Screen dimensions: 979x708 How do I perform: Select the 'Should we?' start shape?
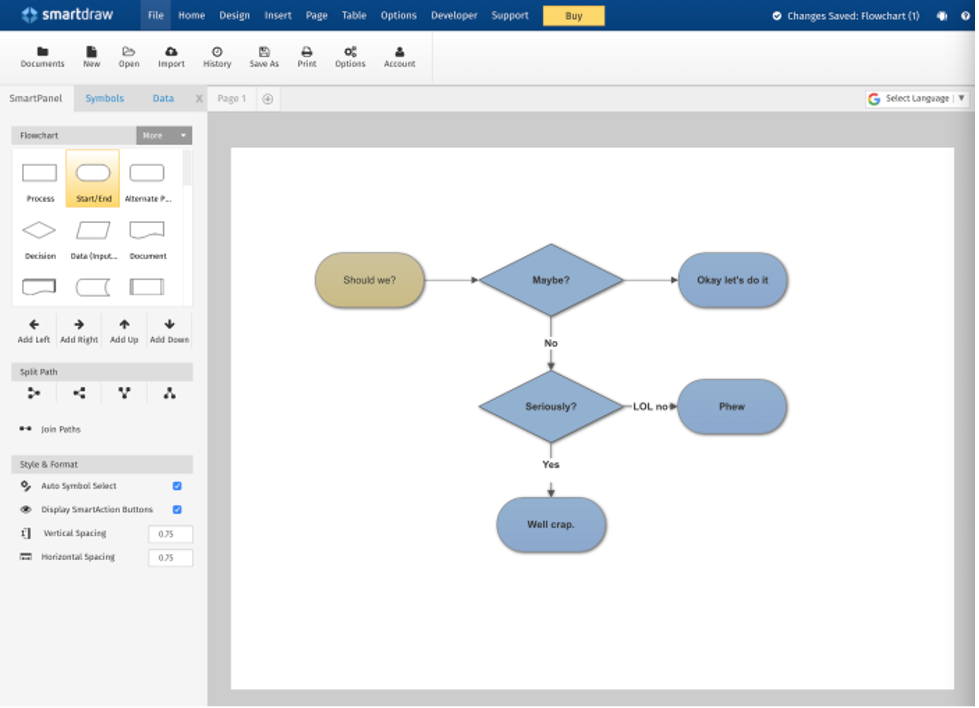[x=370, y=281]
